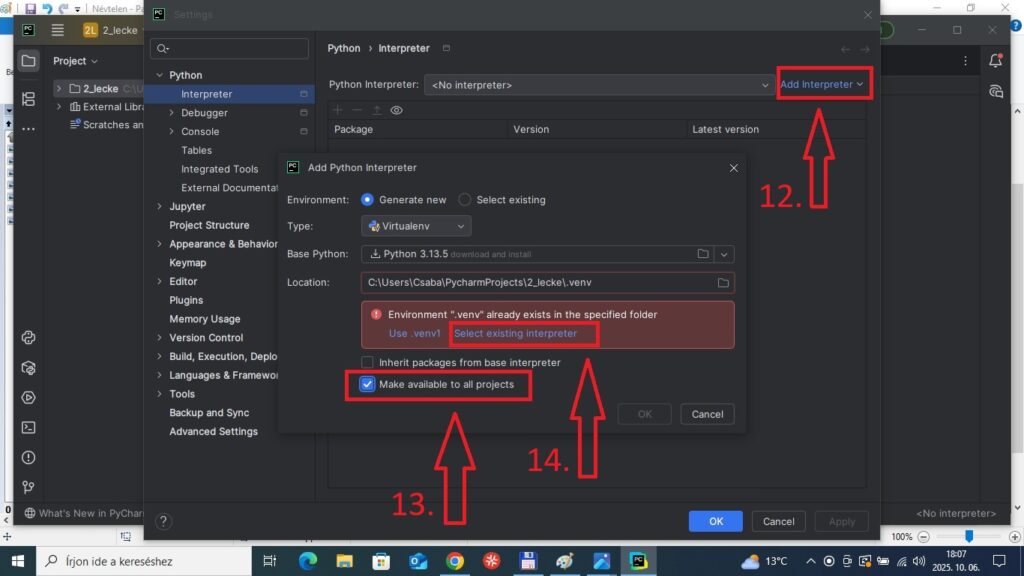Viewport: 1024px width, 576px height.
Task: Select the Select existing radio button
Action: tap(465, 200)
